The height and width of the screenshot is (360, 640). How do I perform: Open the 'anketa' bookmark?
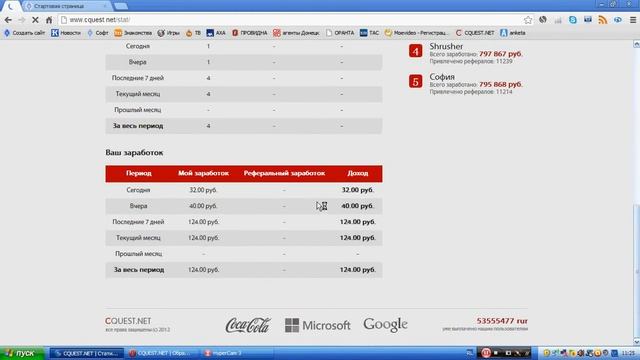tap(513, 33)
